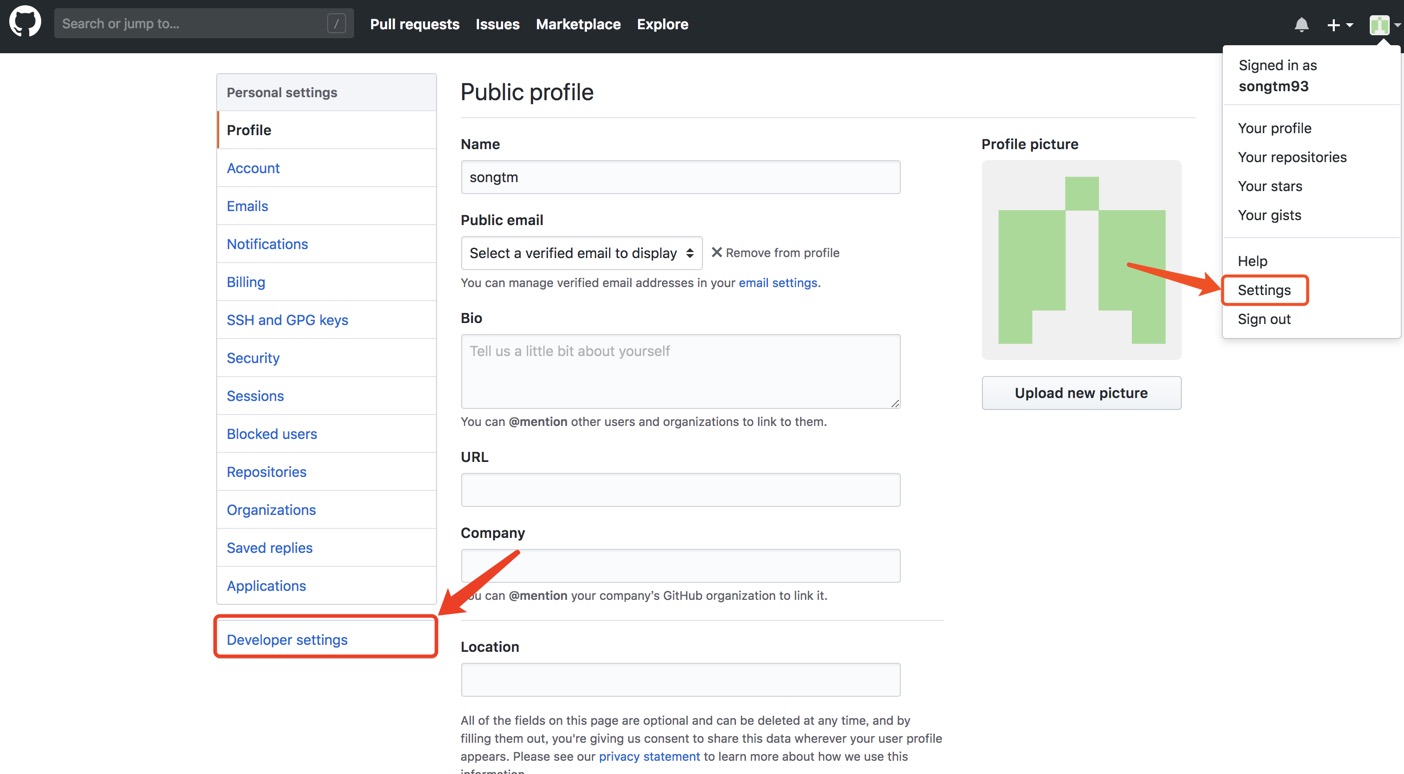Open Organizations settings in sidebar
This screenshot has width=1404, height=774.
tap(326, 510)
